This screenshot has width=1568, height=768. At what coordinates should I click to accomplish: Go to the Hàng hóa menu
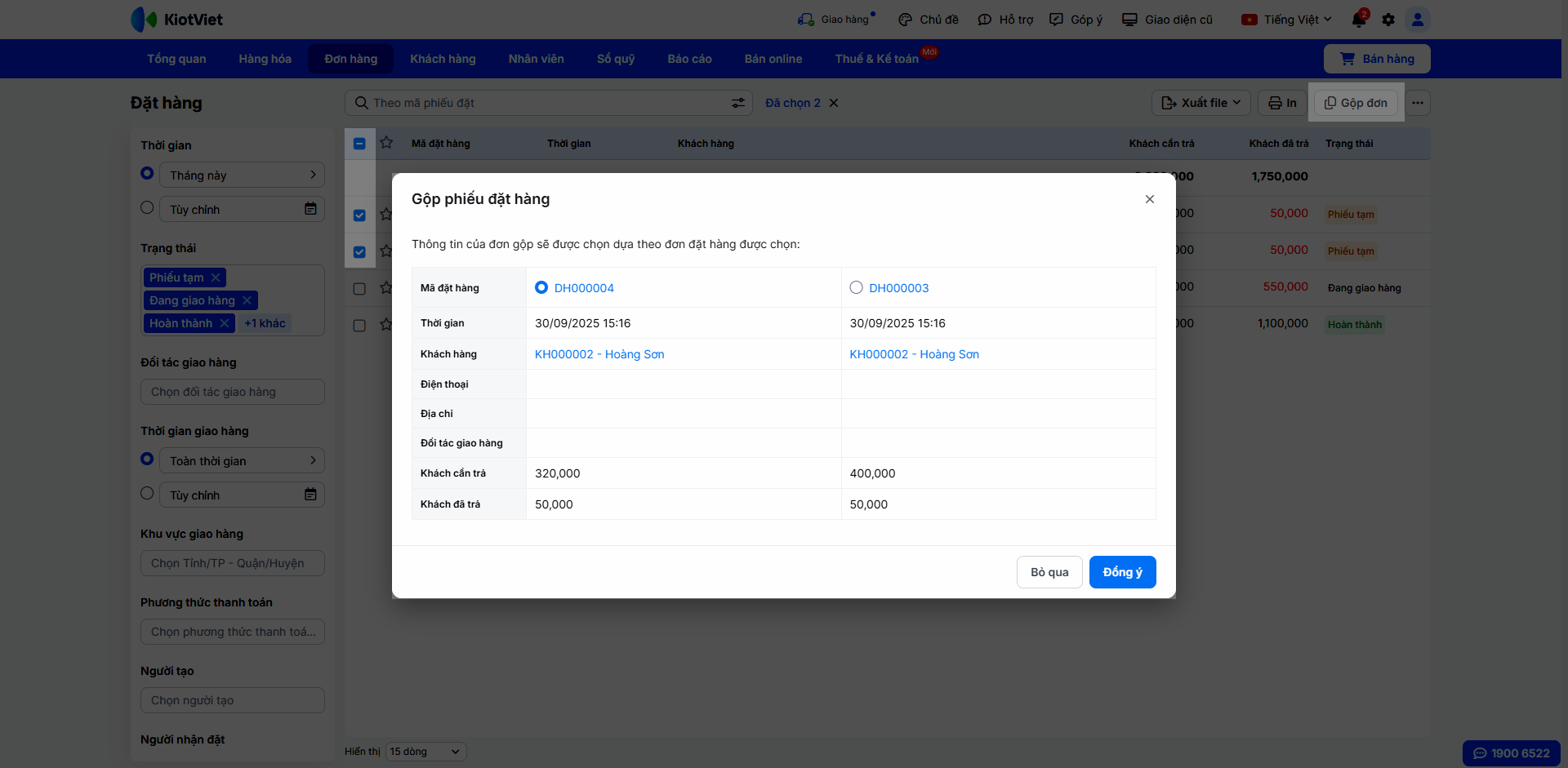tap(265, 59)
